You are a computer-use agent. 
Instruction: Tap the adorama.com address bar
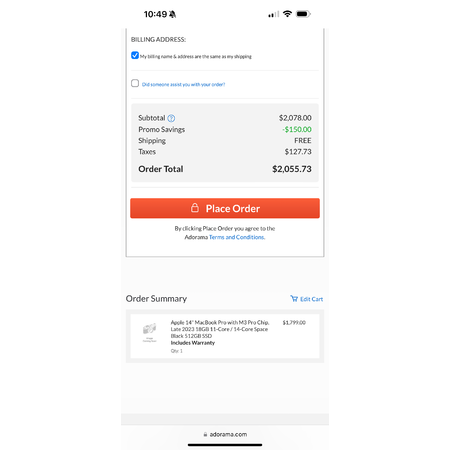pos(225,434)
